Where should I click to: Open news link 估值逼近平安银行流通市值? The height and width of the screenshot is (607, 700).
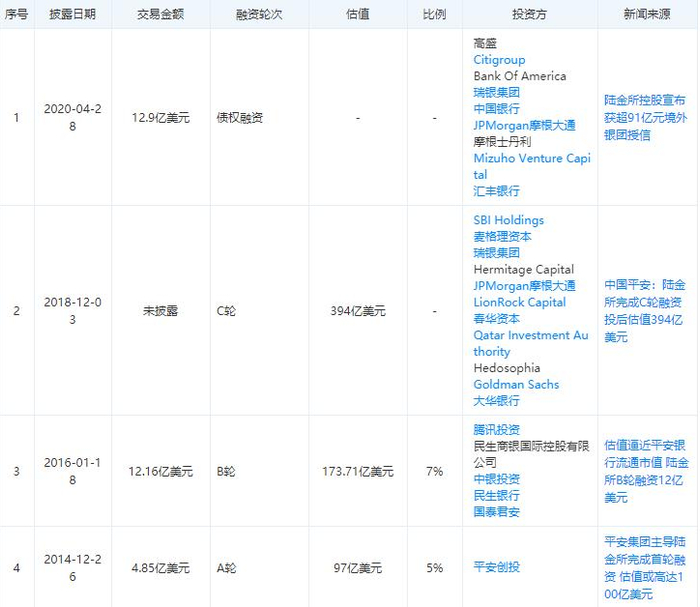pos(646,471)
